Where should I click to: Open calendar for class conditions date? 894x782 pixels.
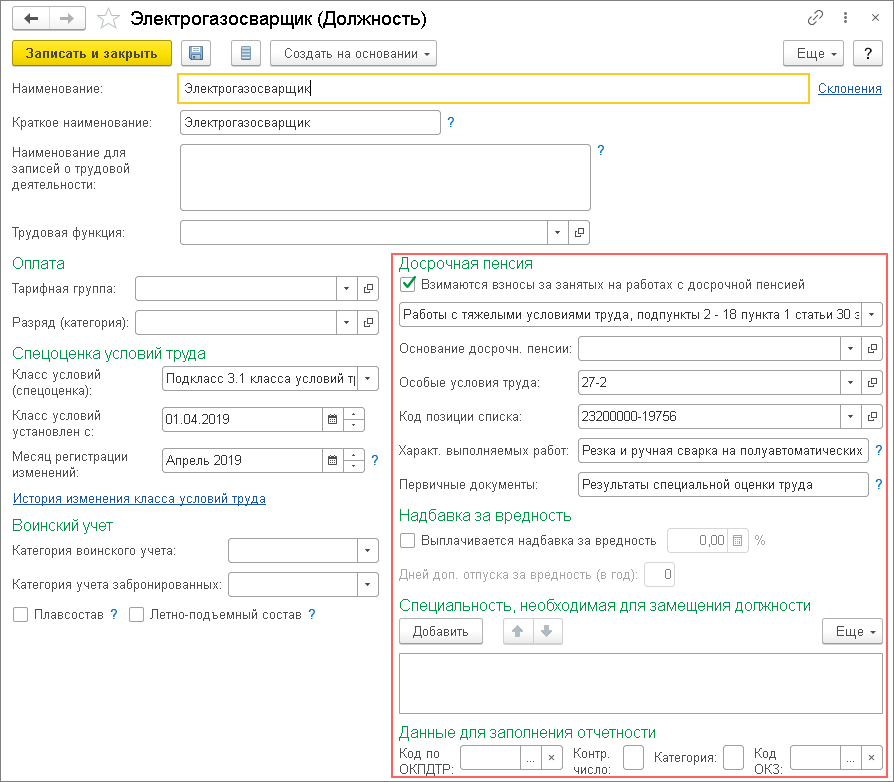point(332,419)
